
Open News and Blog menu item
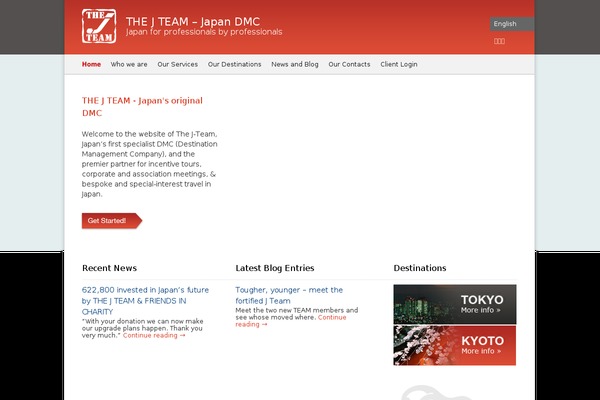[295, 64]
